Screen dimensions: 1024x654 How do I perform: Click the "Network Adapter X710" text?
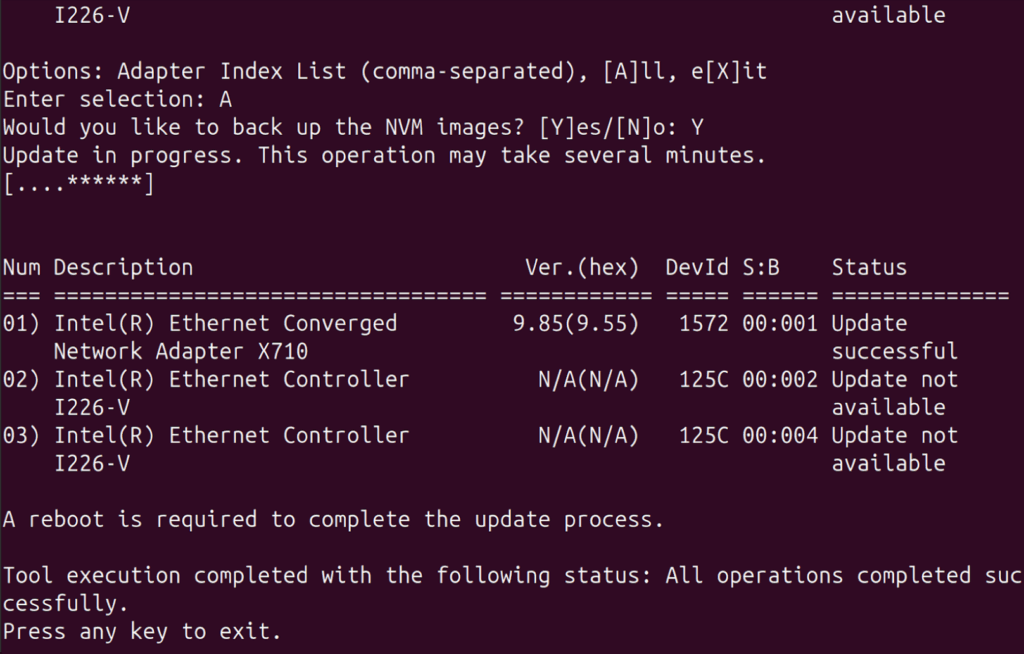coord(180,352)
